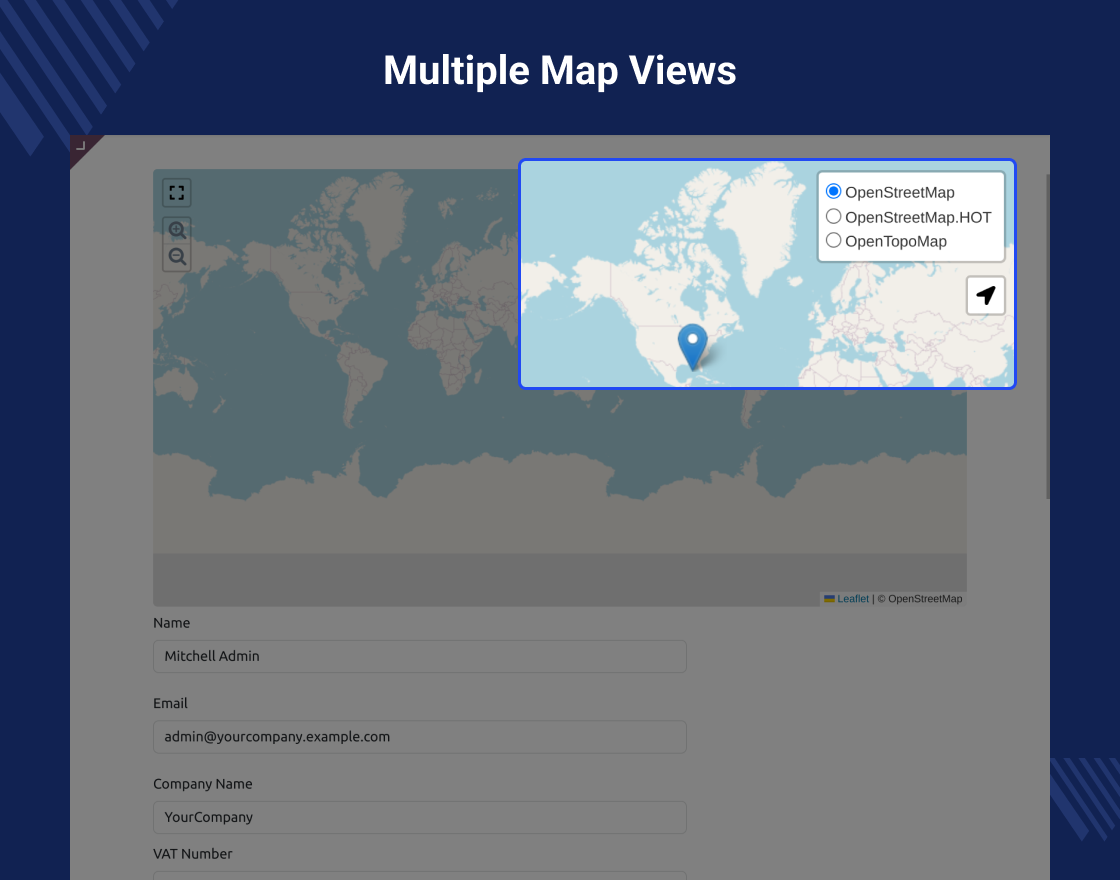The height and width of the screenshot is (880, 1120).
Task: Select the OpenStreetMap.HOT layer
Action: 833,216
